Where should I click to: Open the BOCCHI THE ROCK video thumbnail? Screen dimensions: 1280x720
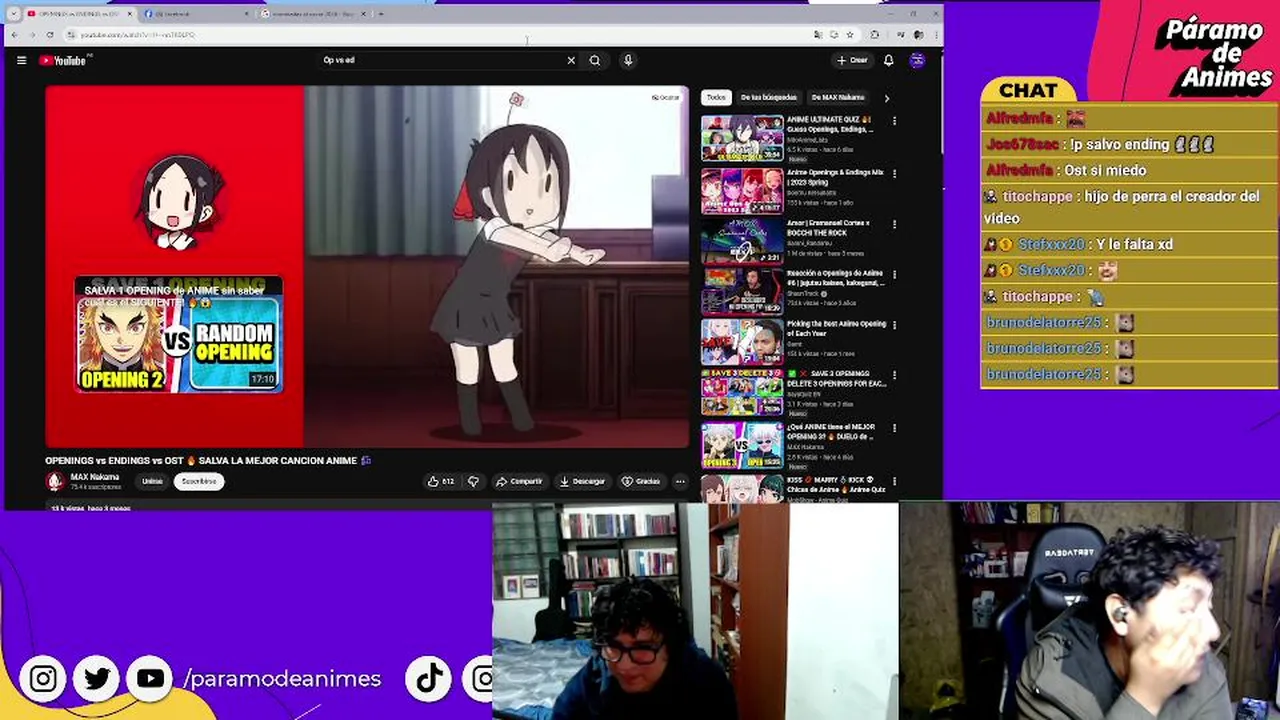point(742,241)
